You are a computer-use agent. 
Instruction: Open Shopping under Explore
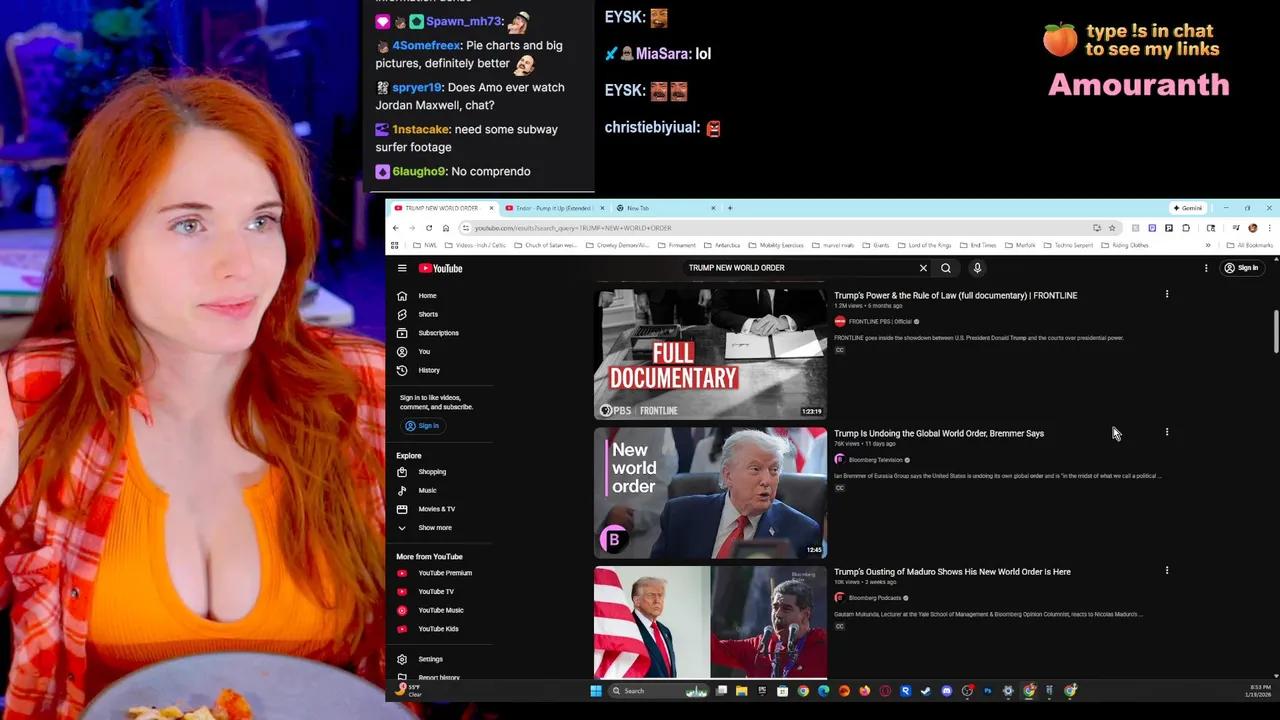432,472
